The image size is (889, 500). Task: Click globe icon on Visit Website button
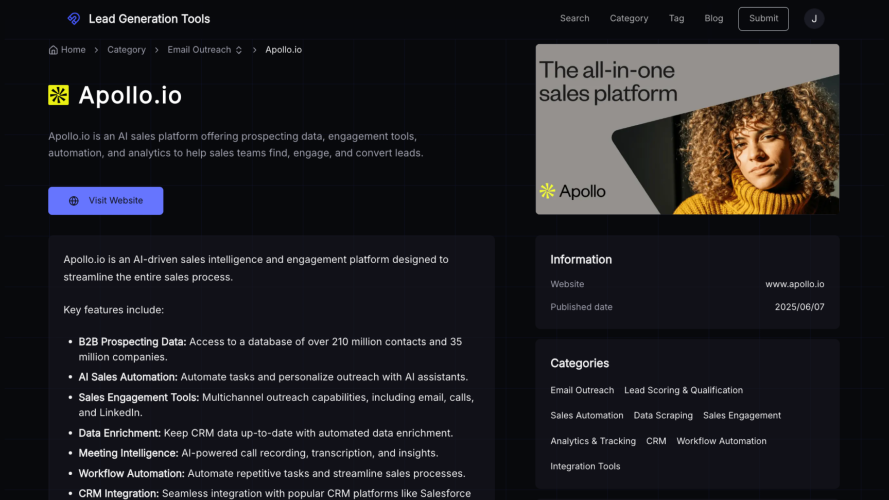[74, 201]
